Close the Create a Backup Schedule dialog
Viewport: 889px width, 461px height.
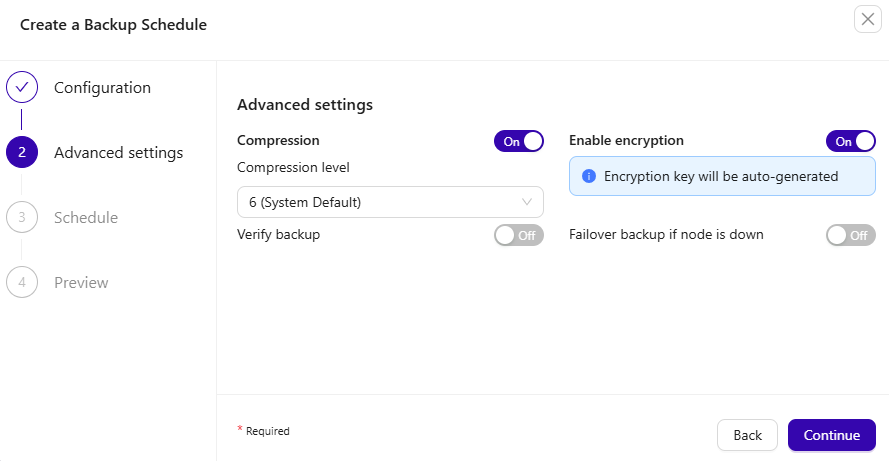[x=867, y=20]
